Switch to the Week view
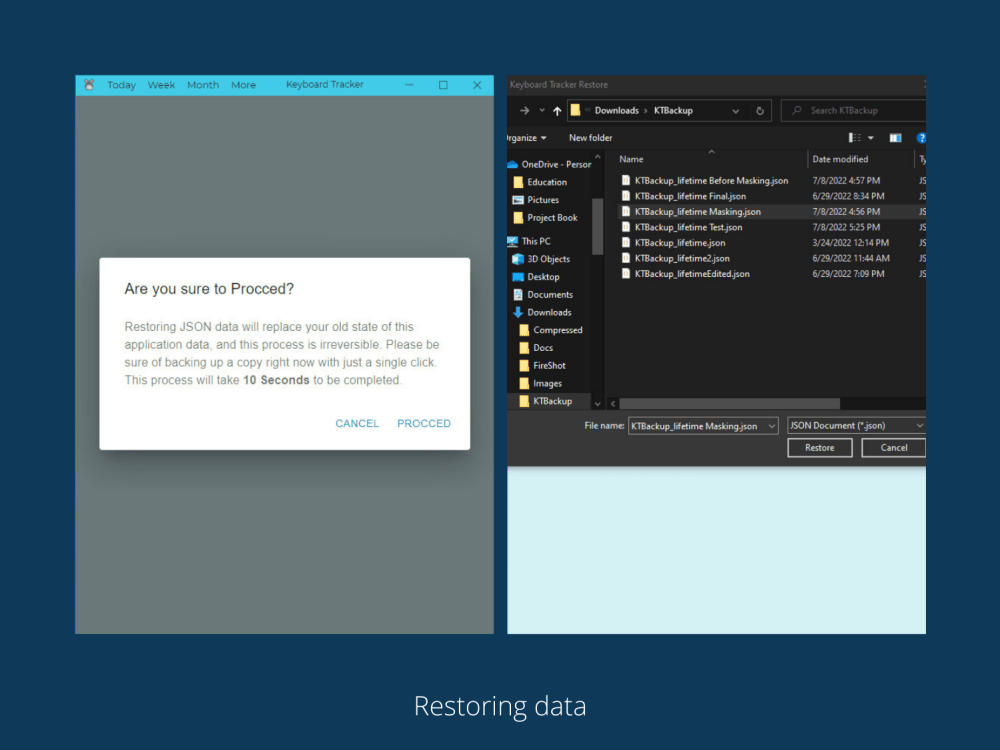 (161, 85)
